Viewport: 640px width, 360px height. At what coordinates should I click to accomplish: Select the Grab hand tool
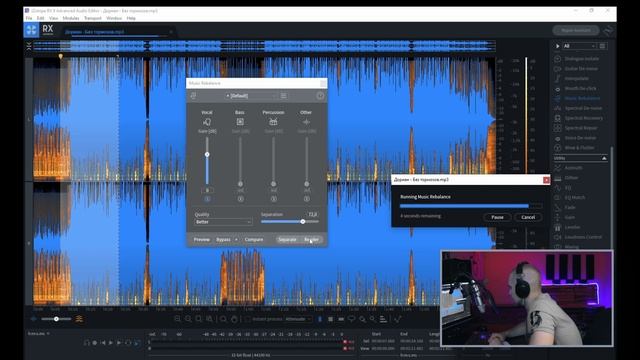234,319
